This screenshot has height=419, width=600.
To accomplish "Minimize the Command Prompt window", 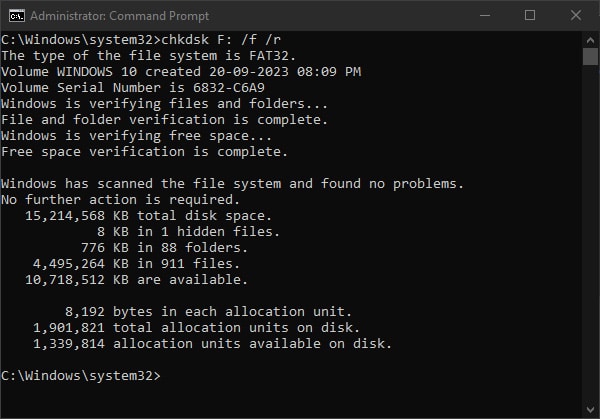I will pos(484,15).
